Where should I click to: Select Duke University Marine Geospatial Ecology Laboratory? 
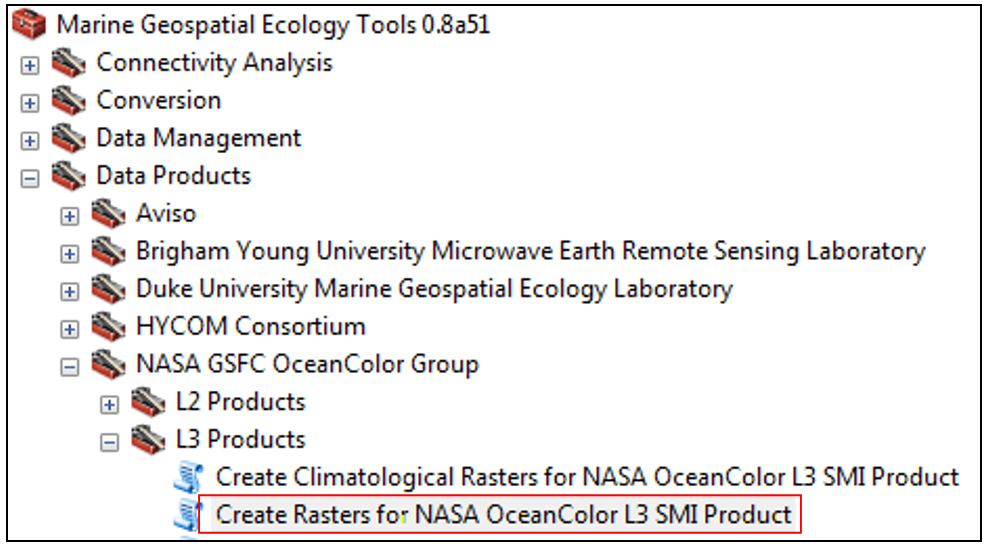[434, 290]
